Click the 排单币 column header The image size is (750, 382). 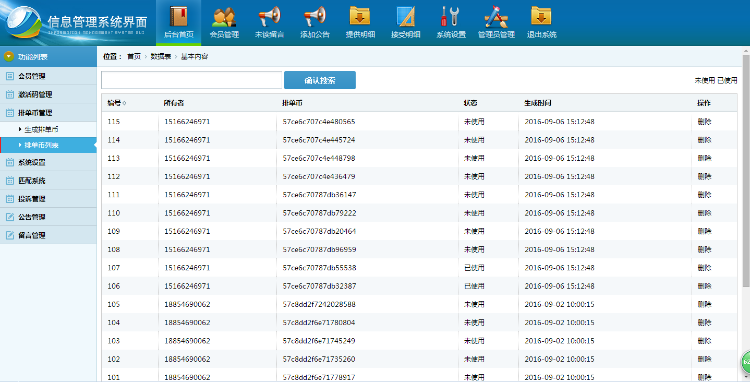click(292, 103)
